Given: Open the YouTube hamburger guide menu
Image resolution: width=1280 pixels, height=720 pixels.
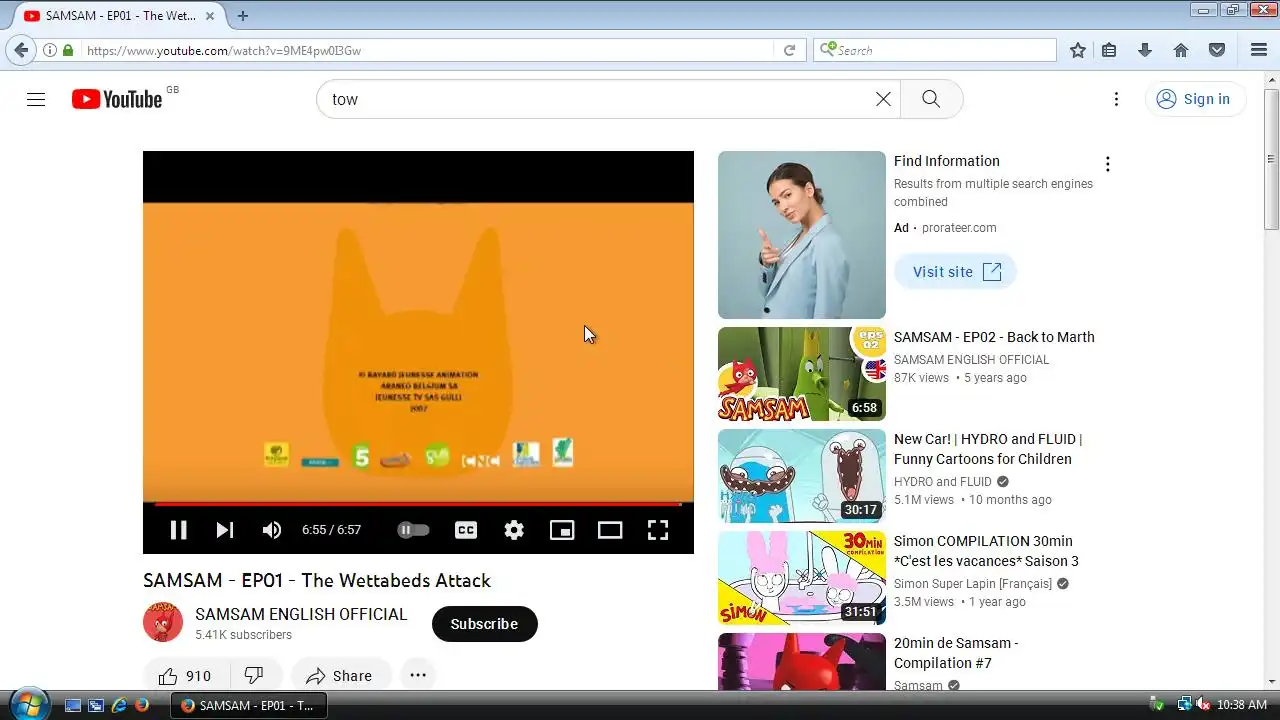Looking at the screenshot, I should 36,99.
